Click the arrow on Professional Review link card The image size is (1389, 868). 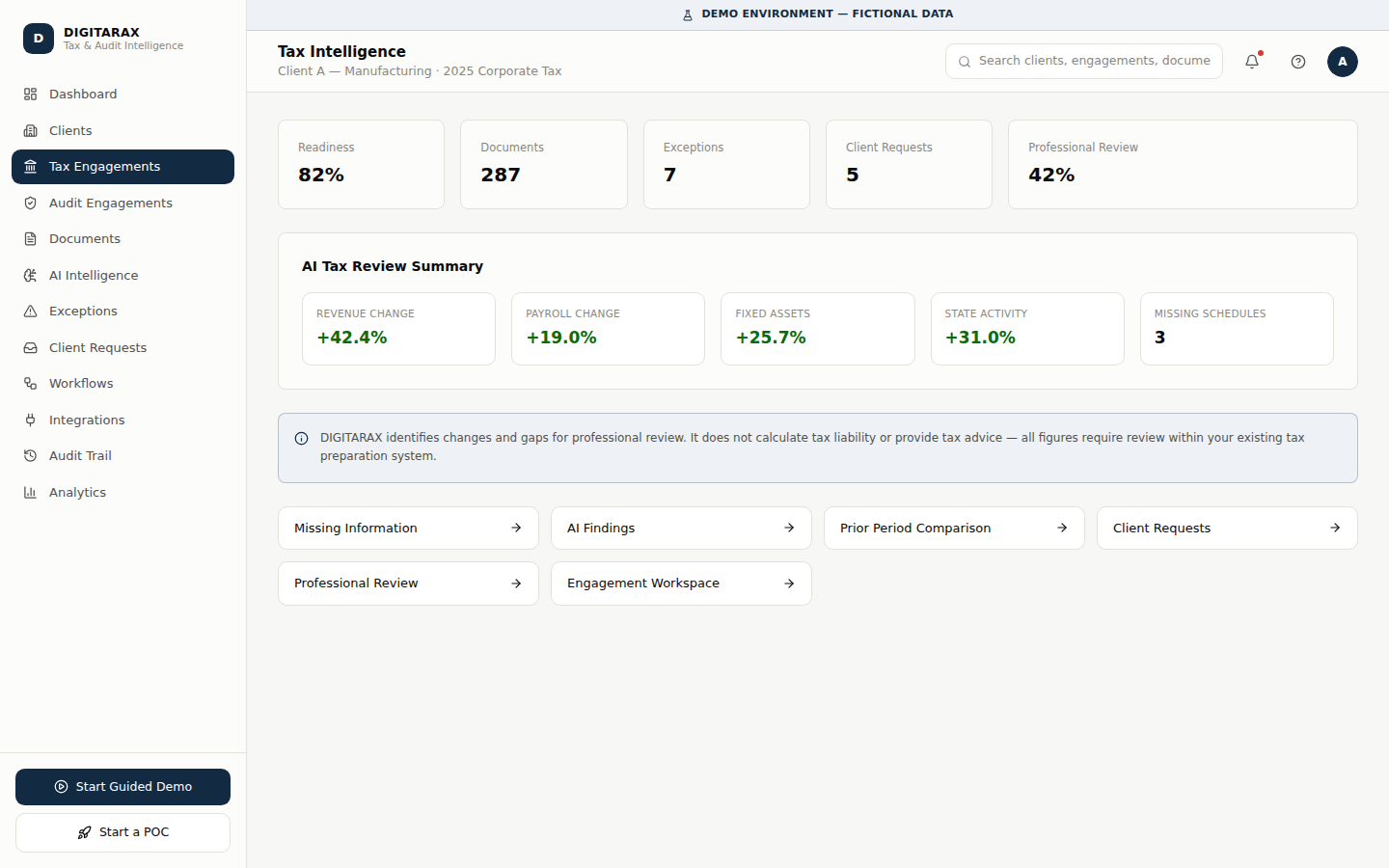pyautogui.click(x=516, y=583)
